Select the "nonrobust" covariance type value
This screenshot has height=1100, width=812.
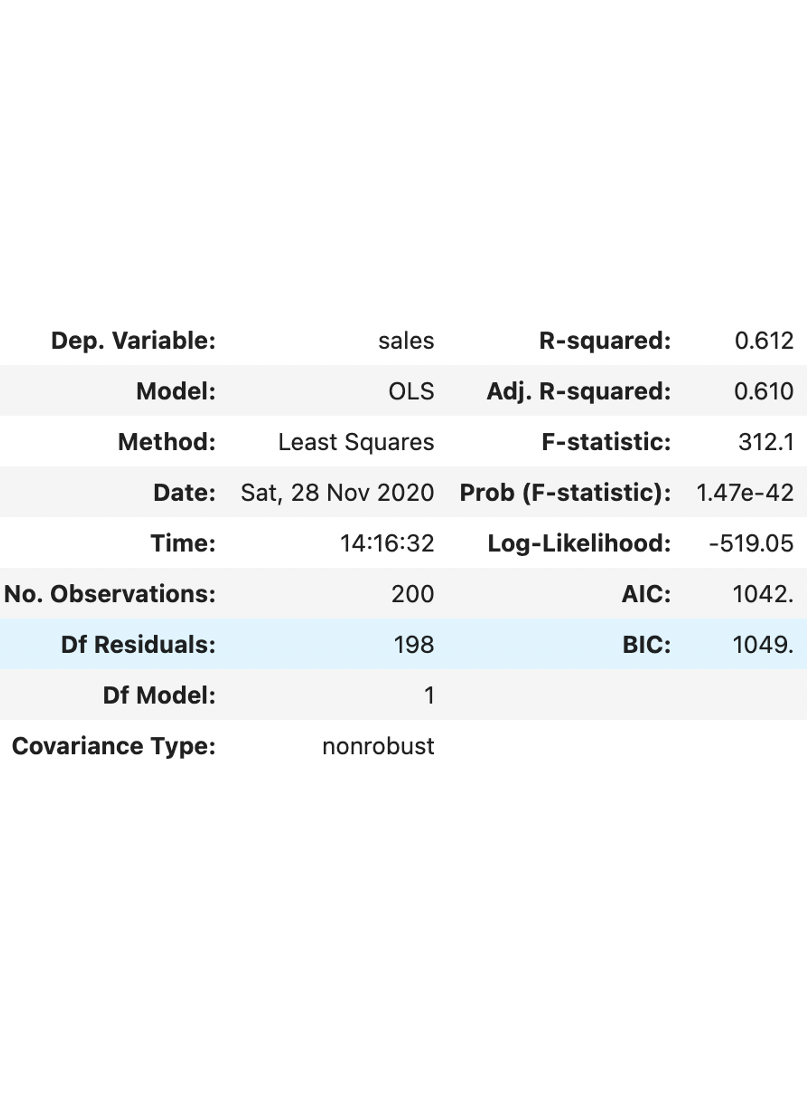378,746
